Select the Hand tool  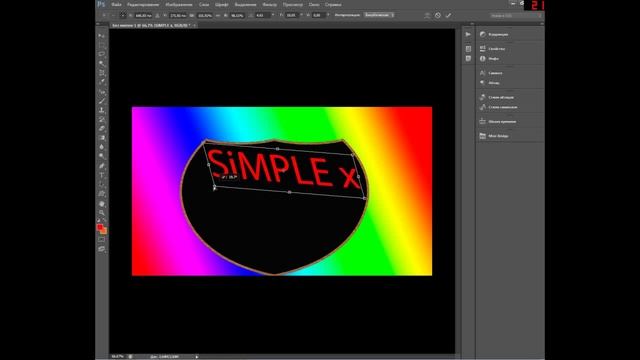[101, 204]
